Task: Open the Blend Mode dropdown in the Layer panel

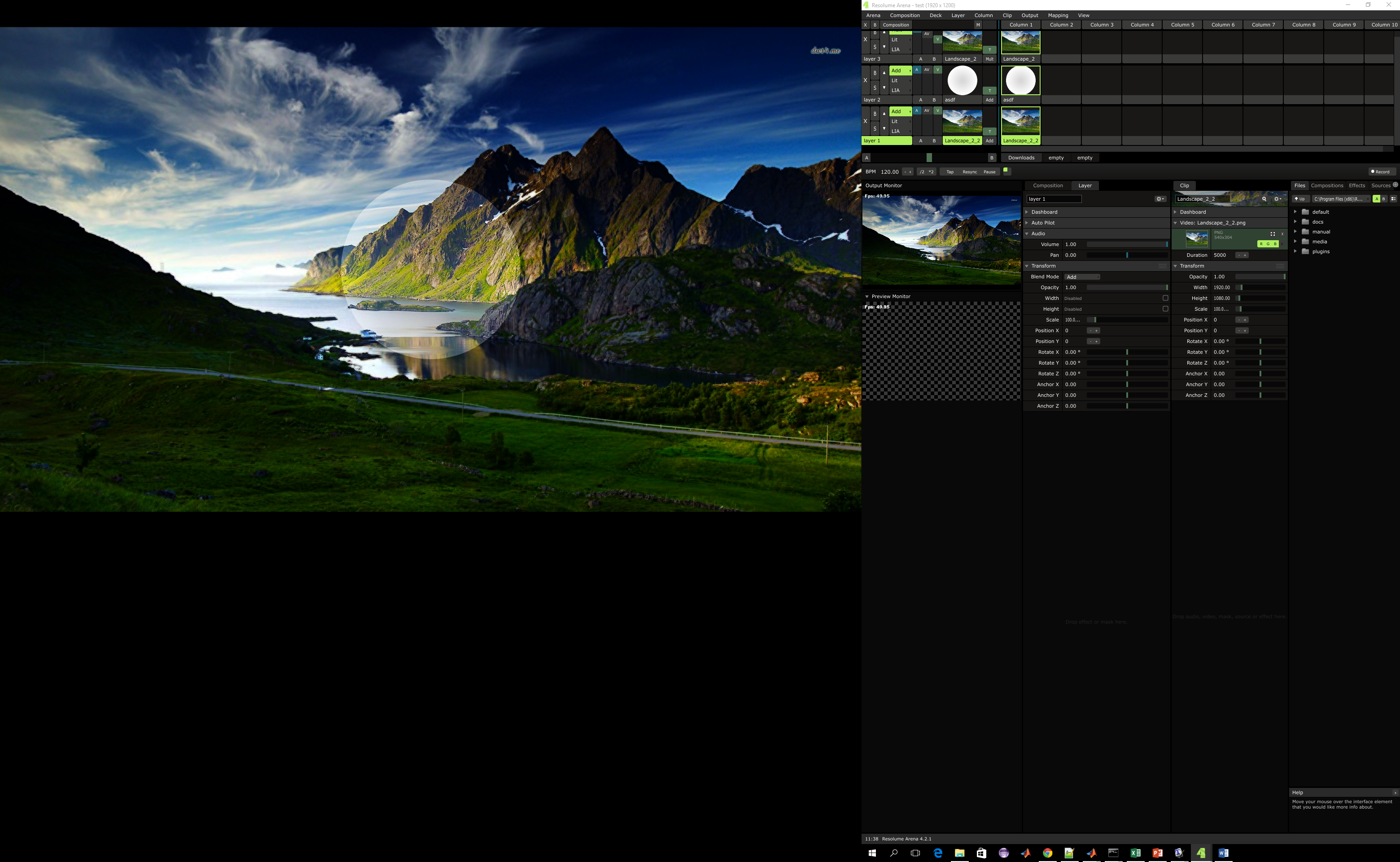Action: pyautogui.click(x=1082, y=277)
